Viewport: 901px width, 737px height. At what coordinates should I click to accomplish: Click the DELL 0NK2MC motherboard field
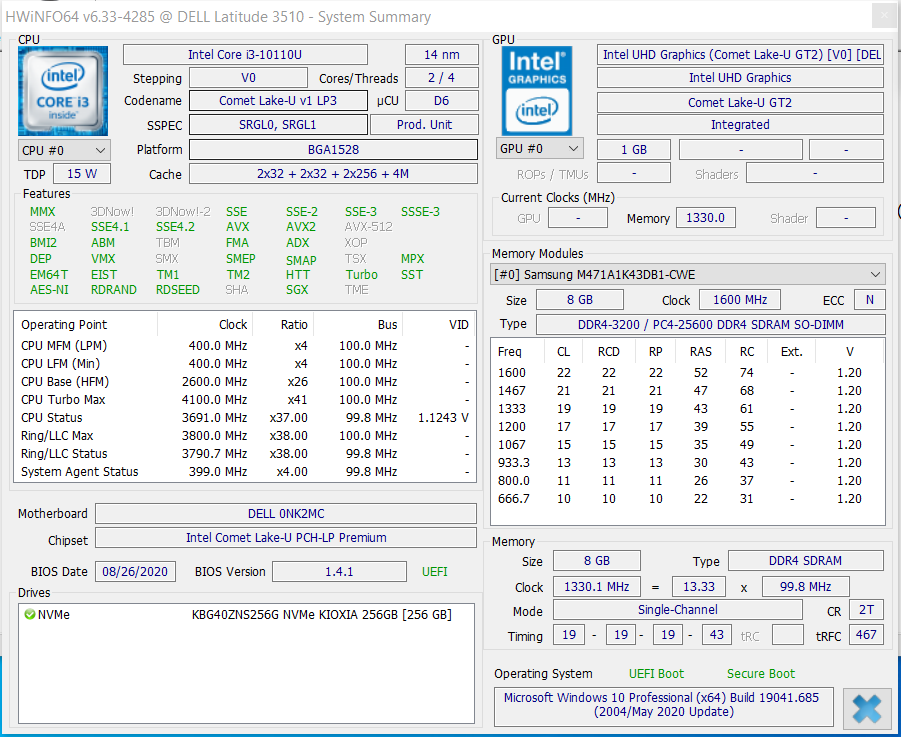tap(286, 514)
